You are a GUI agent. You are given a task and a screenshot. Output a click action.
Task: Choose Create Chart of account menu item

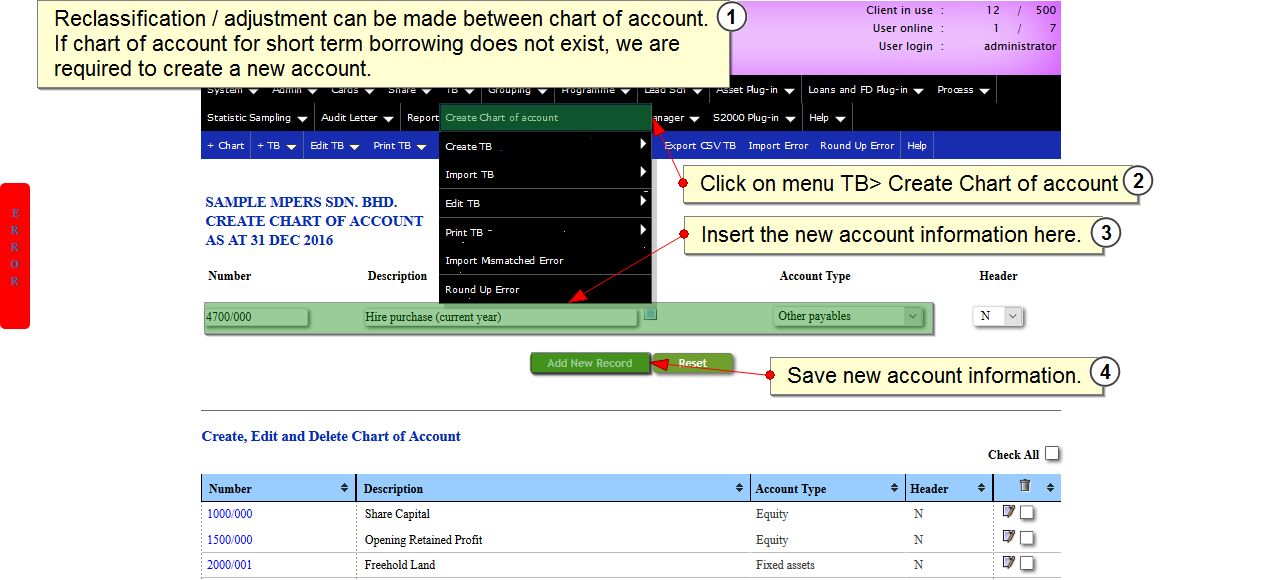tap(545, 118)
